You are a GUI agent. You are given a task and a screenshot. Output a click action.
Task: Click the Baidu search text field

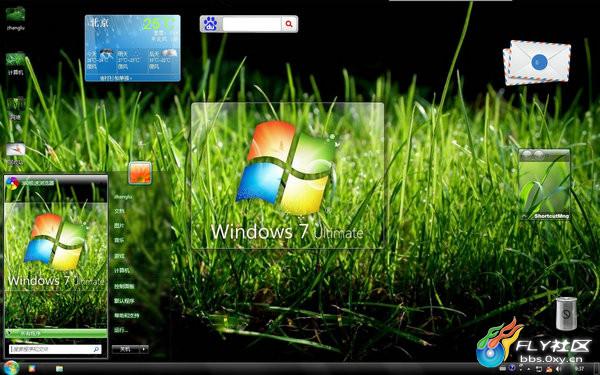(x=252, y=24)
